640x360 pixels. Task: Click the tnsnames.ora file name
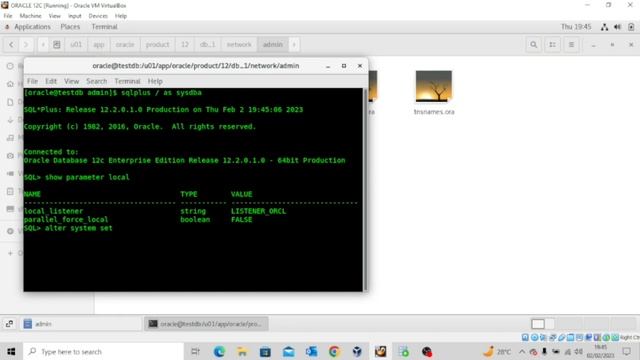pyautogui.click(x=434, y=112)
